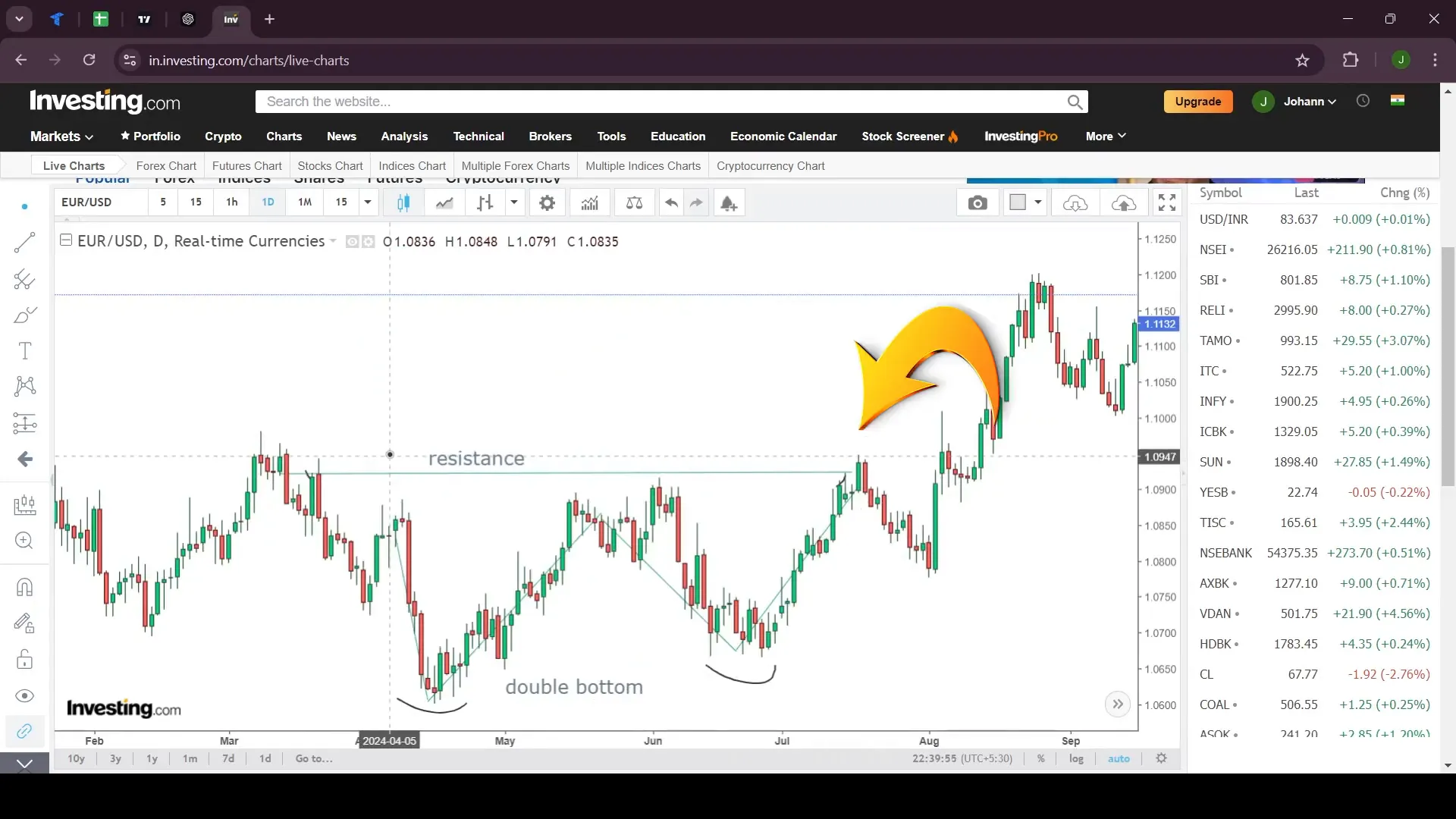Image resolution: width=1456 pixels, height=819 pixels.
Task: Toggle stay in drawing mode
Action: [24, 623]
